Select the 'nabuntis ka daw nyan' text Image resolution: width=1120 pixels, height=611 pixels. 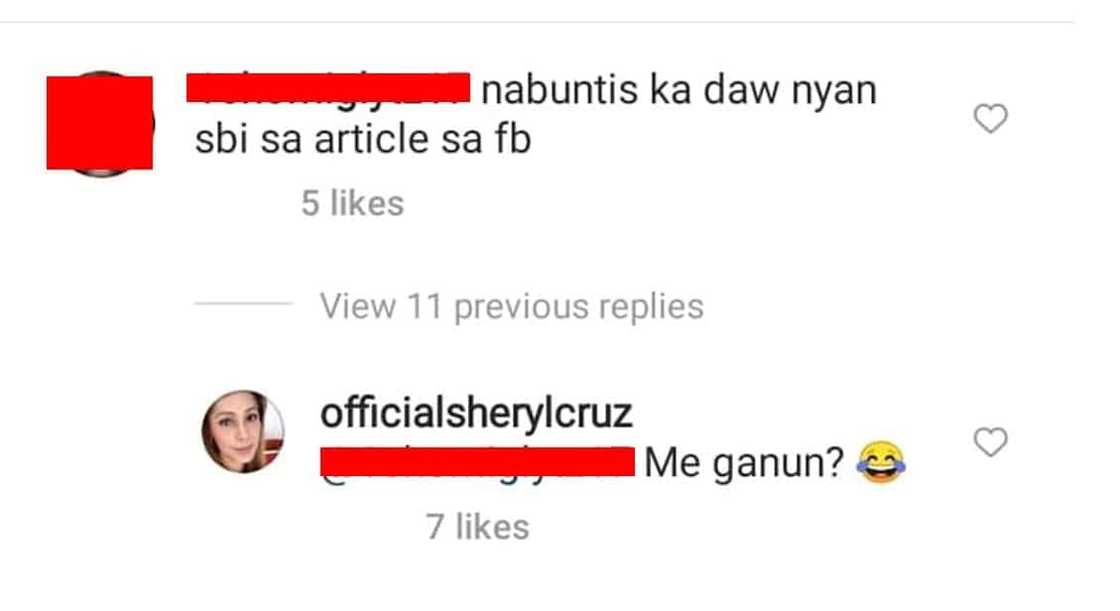tap(679, 91)
